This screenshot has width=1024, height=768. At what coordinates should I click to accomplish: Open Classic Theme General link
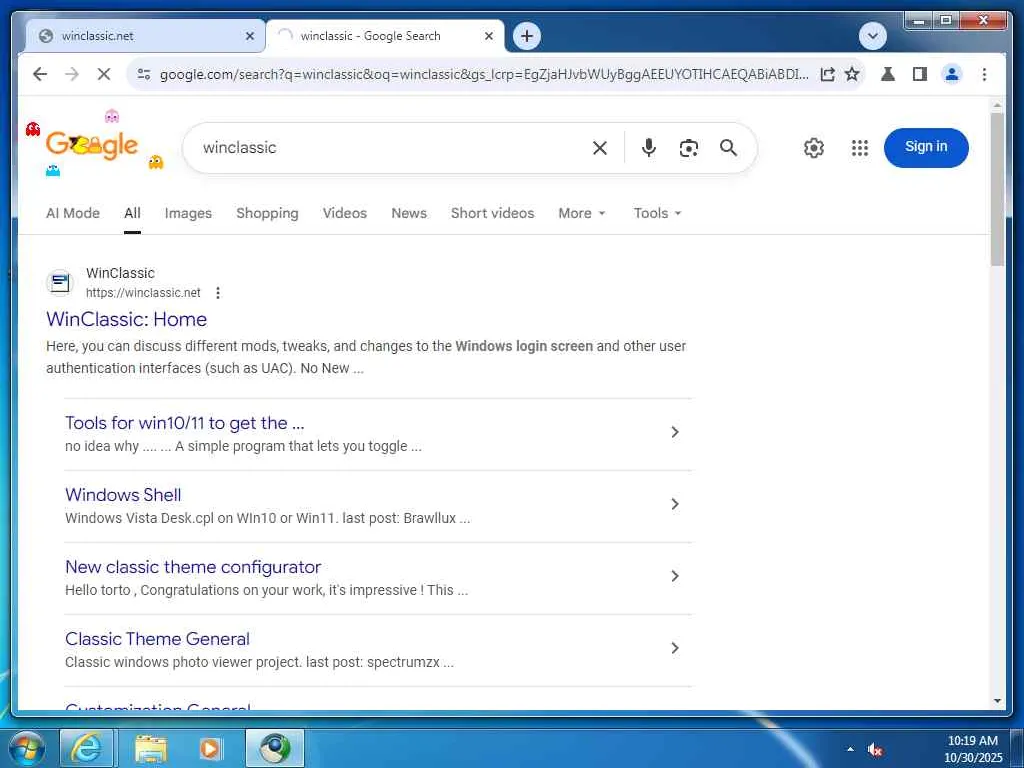click(157, 639)
